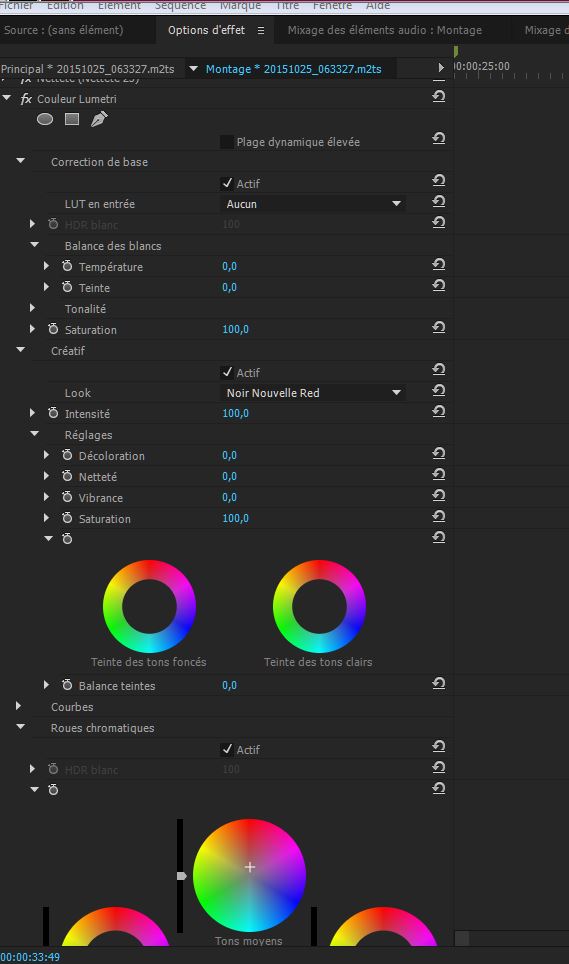569x964 pixels.
Task: Enable Plage dynamique élevée checkbox
Action: pyautogui.click(x=227, y=142)
